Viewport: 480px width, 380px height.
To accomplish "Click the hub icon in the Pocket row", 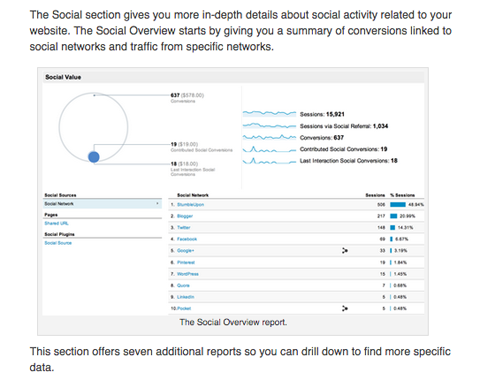I will pyautogui.click(x=345, y=308).
